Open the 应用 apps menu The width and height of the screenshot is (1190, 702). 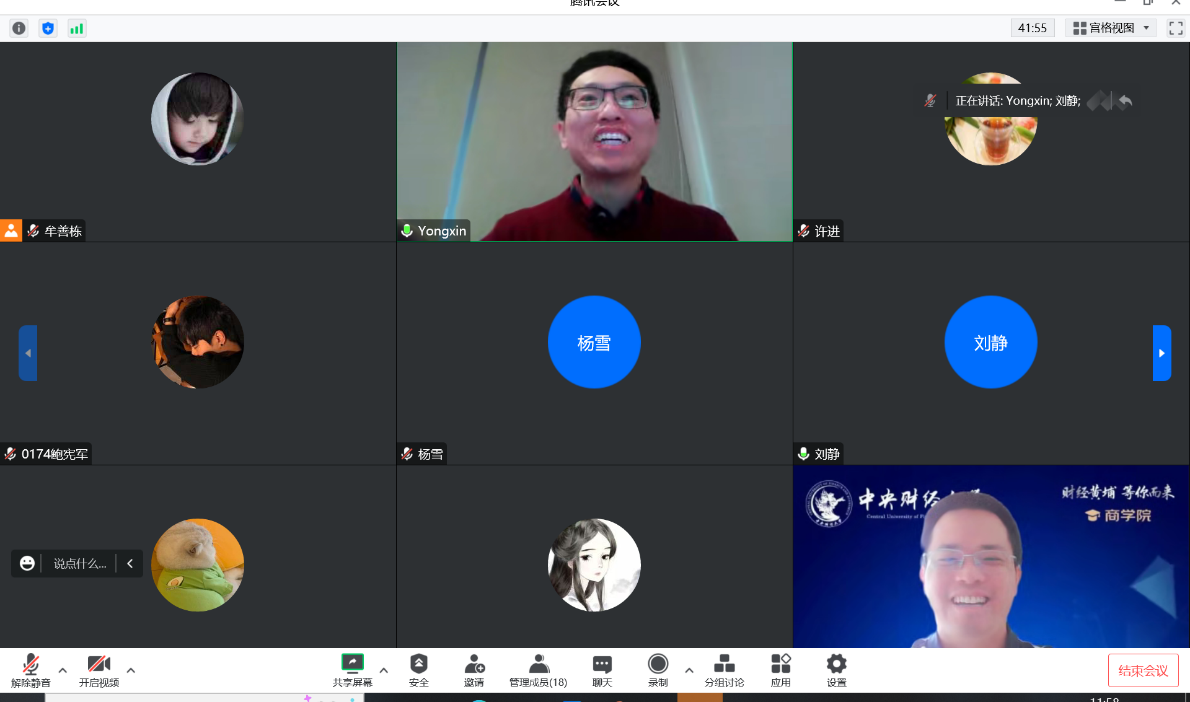pyautogui.click(x=781, y=669)
